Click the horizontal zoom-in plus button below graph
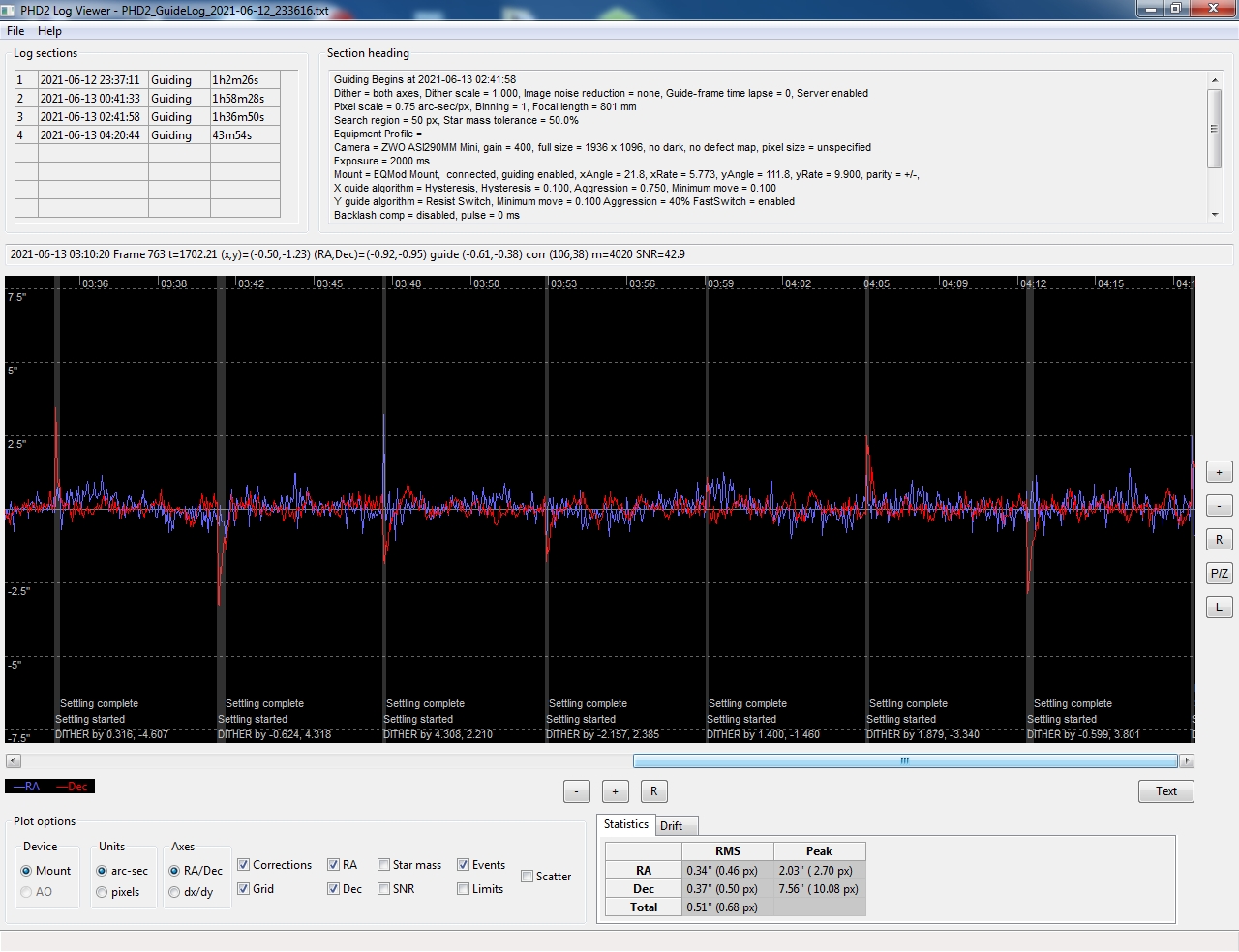 [616, 791]
